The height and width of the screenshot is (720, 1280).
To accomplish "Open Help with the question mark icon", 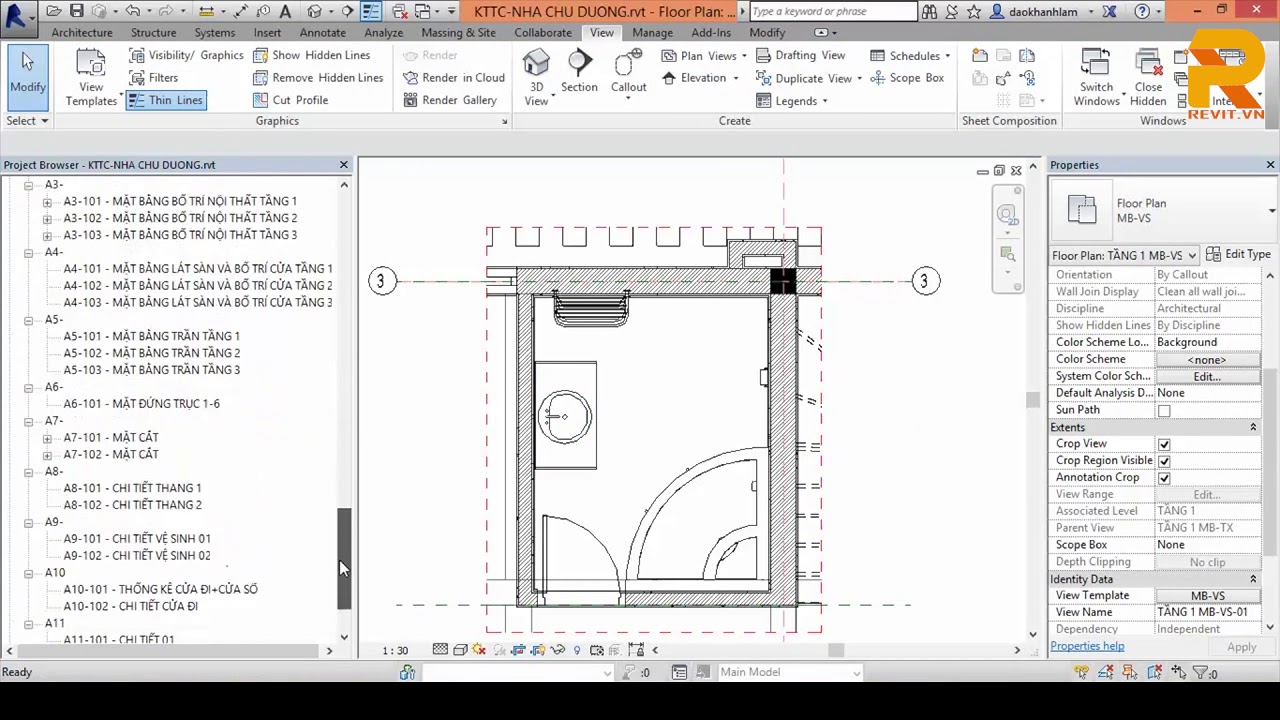I will coord(1142,11).
